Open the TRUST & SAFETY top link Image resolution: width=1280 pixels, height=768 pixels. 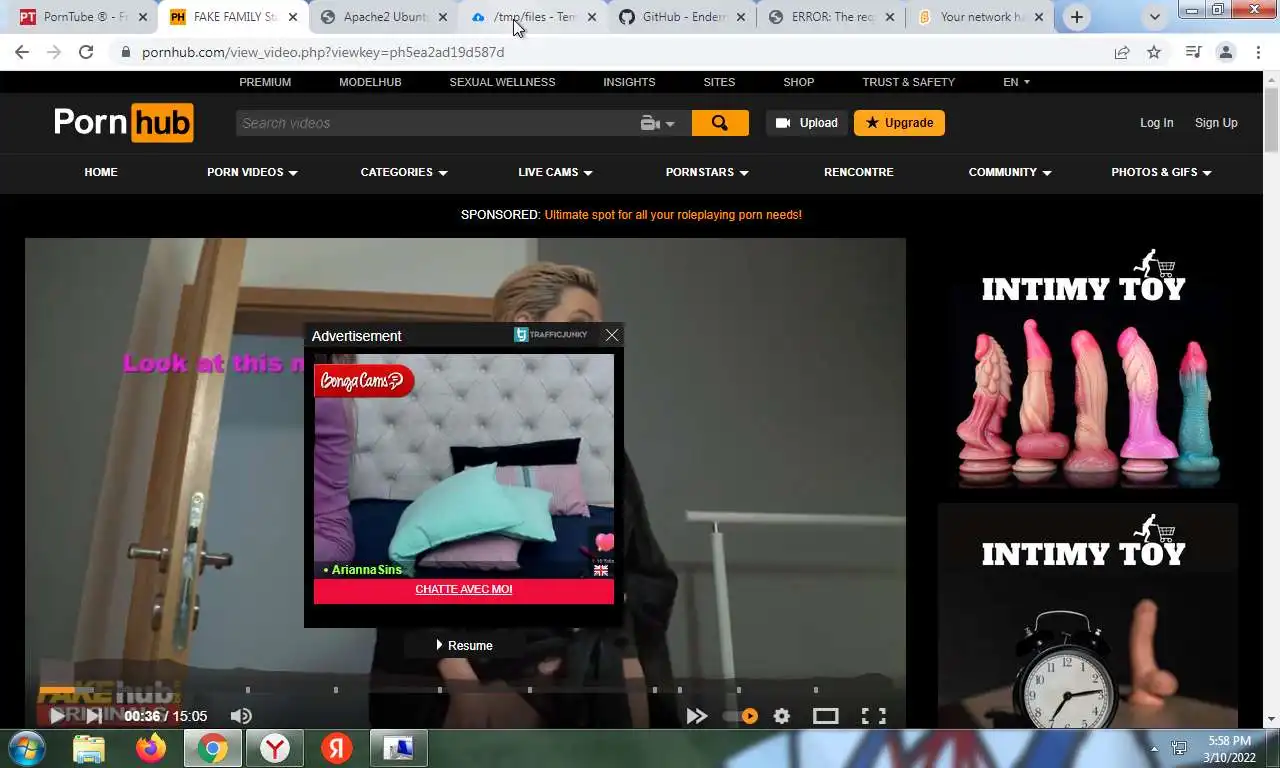coord(909,82)
